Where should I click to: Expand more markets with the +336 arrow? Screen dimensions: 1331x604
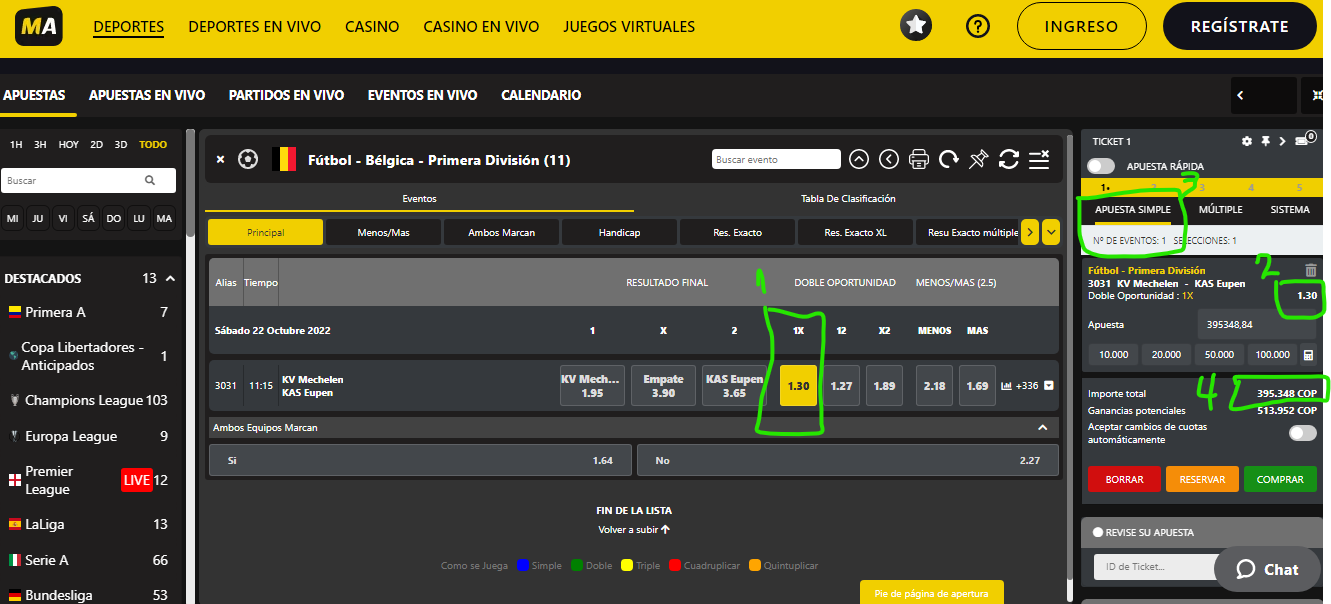[x=1048, y=385]
